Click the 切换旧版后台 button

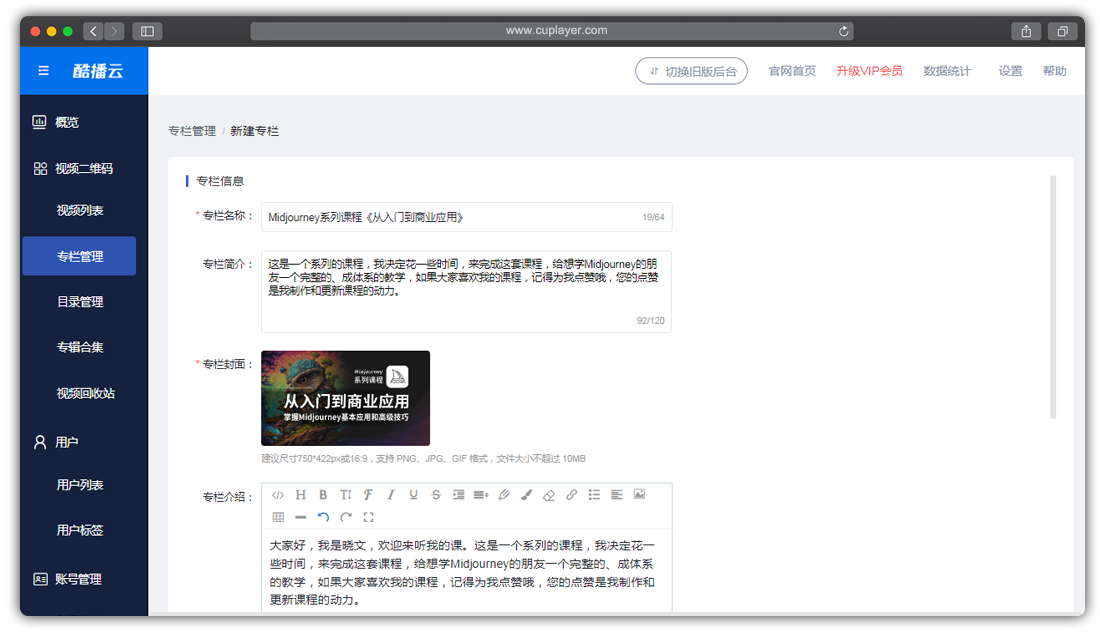pos(691,70)
